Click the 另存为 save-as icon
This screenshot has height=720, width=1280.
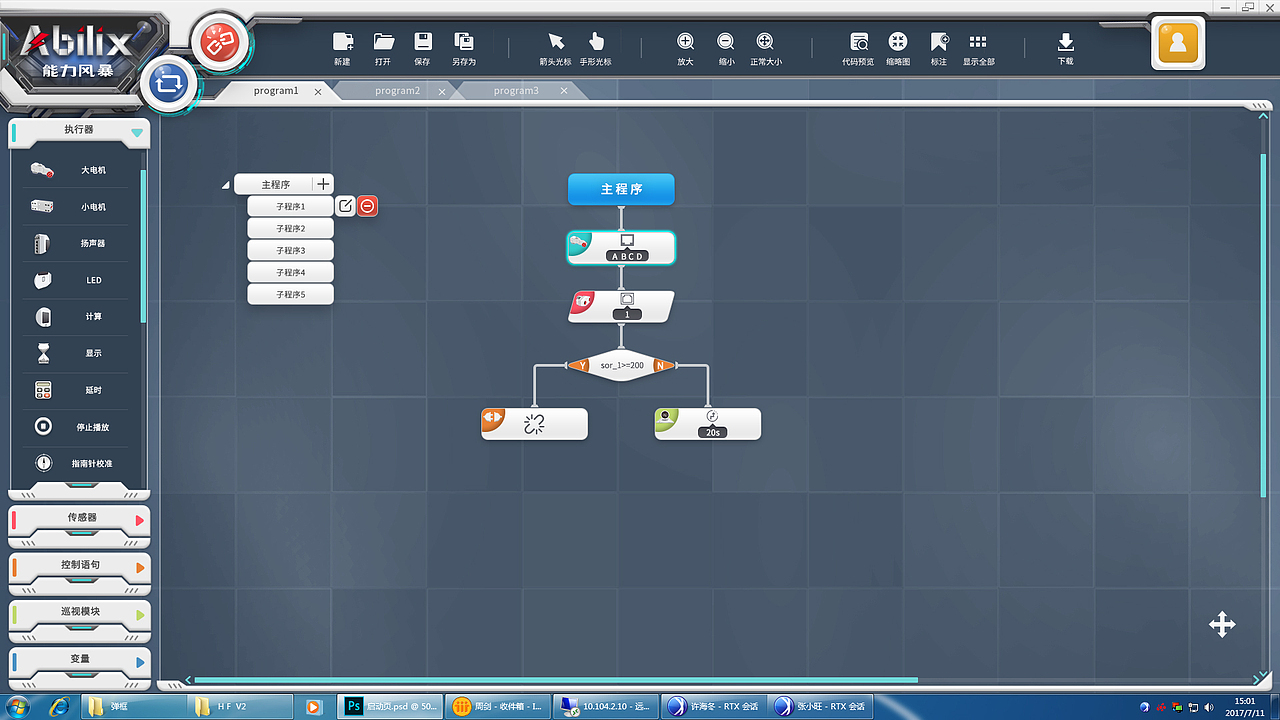(464, 41)
